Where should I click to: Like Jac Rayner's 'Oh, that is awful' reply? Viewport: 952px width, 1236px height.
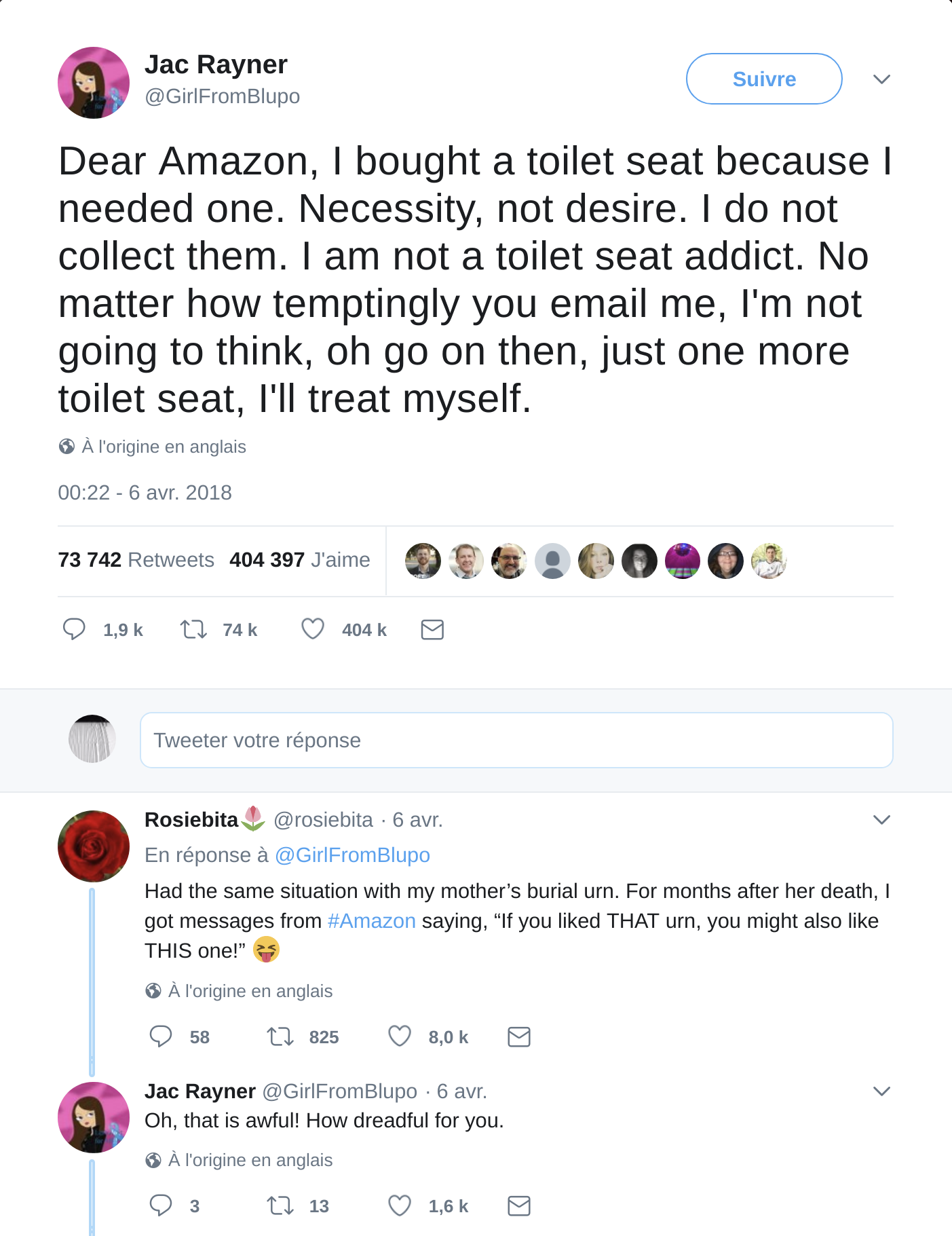(x=400, y=1205)
